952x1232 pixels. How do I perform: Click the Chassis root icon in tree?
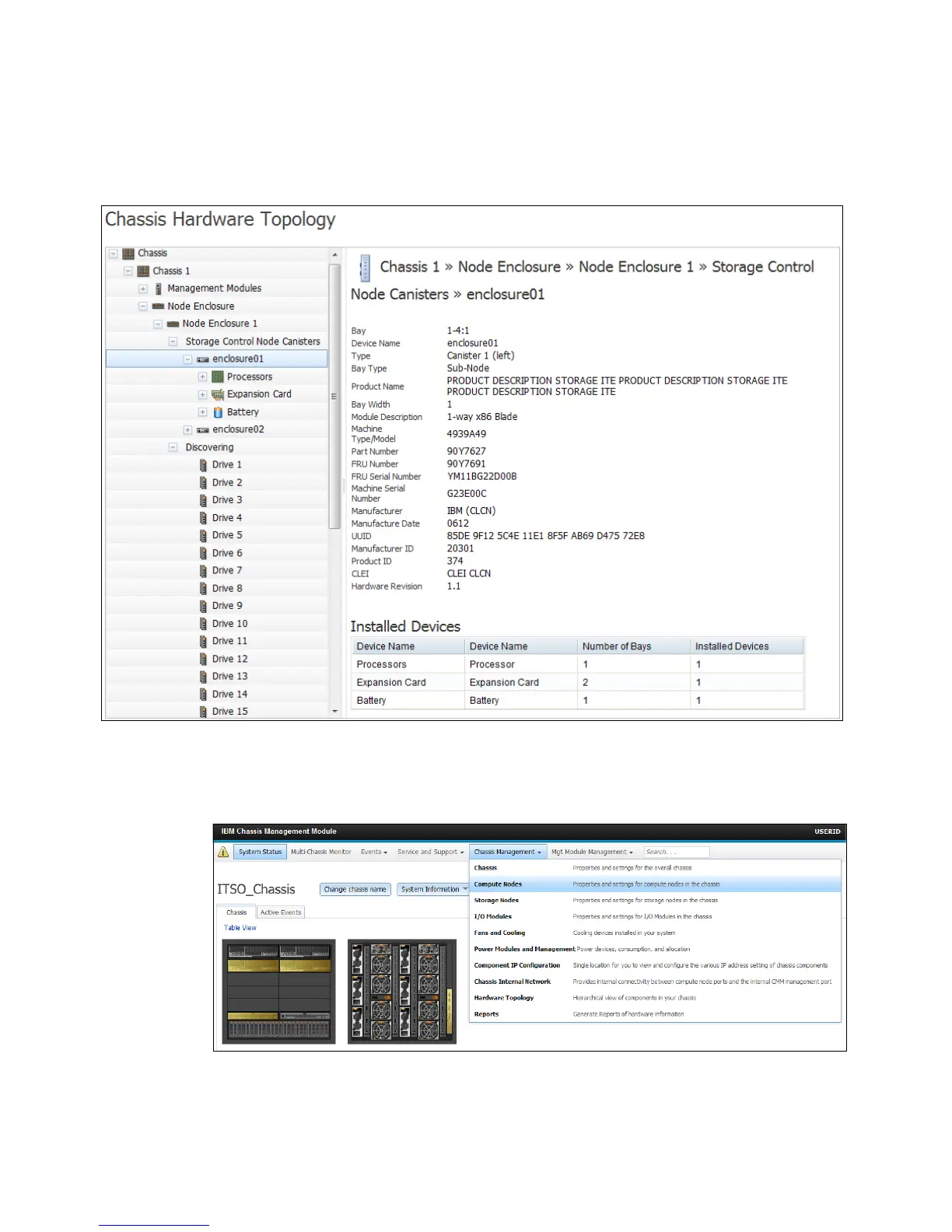click(128, 254)
